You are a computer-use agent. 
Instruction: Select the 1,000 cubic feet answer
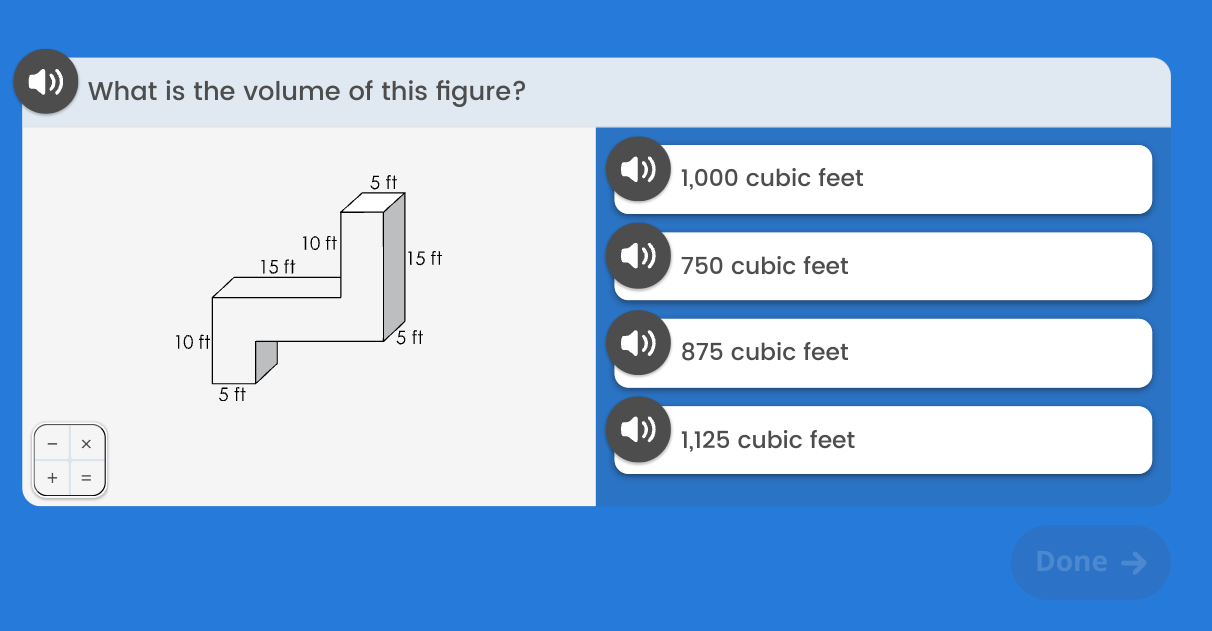coord(883,179)
